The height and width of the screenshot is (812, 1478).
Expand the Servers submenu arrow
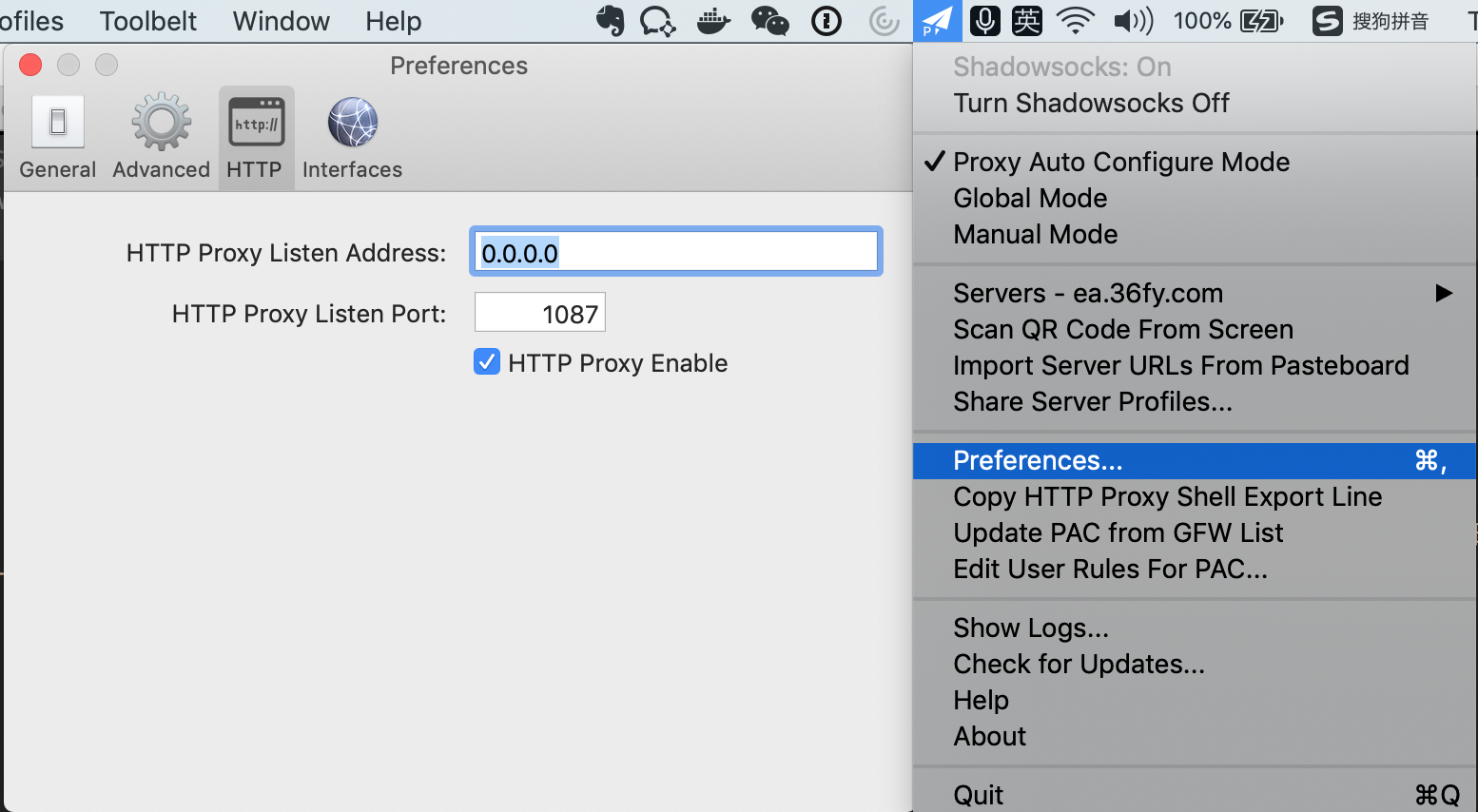pos(1443,293)
